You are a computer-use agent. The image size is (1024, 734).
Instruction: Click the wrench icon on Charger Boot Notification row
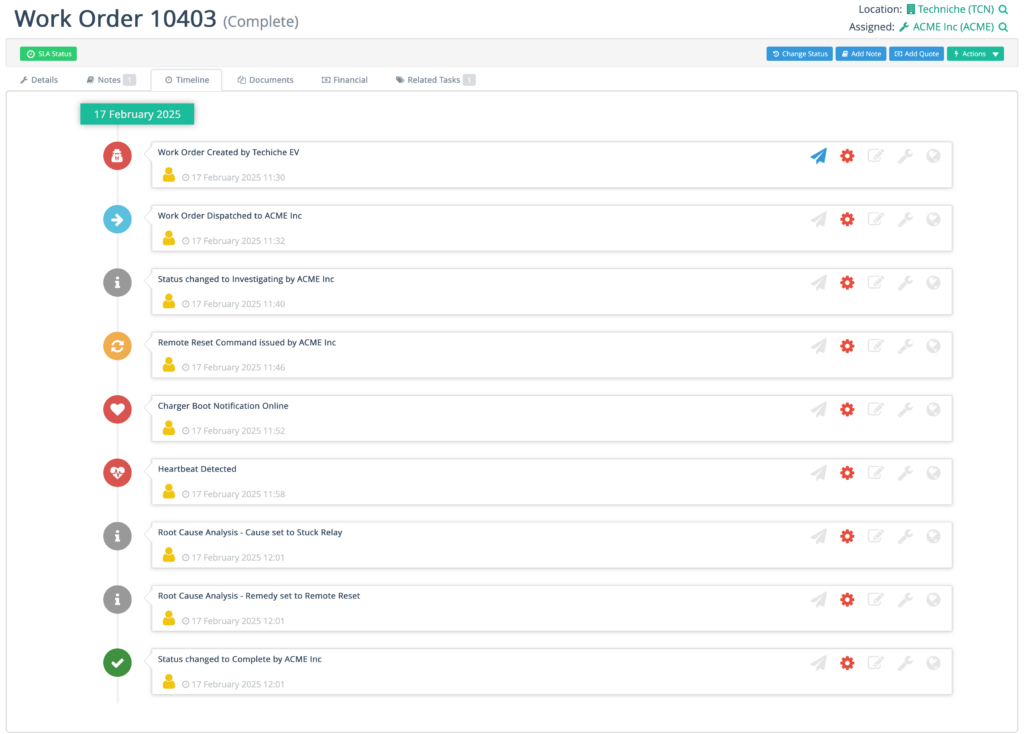coord(905,409)
